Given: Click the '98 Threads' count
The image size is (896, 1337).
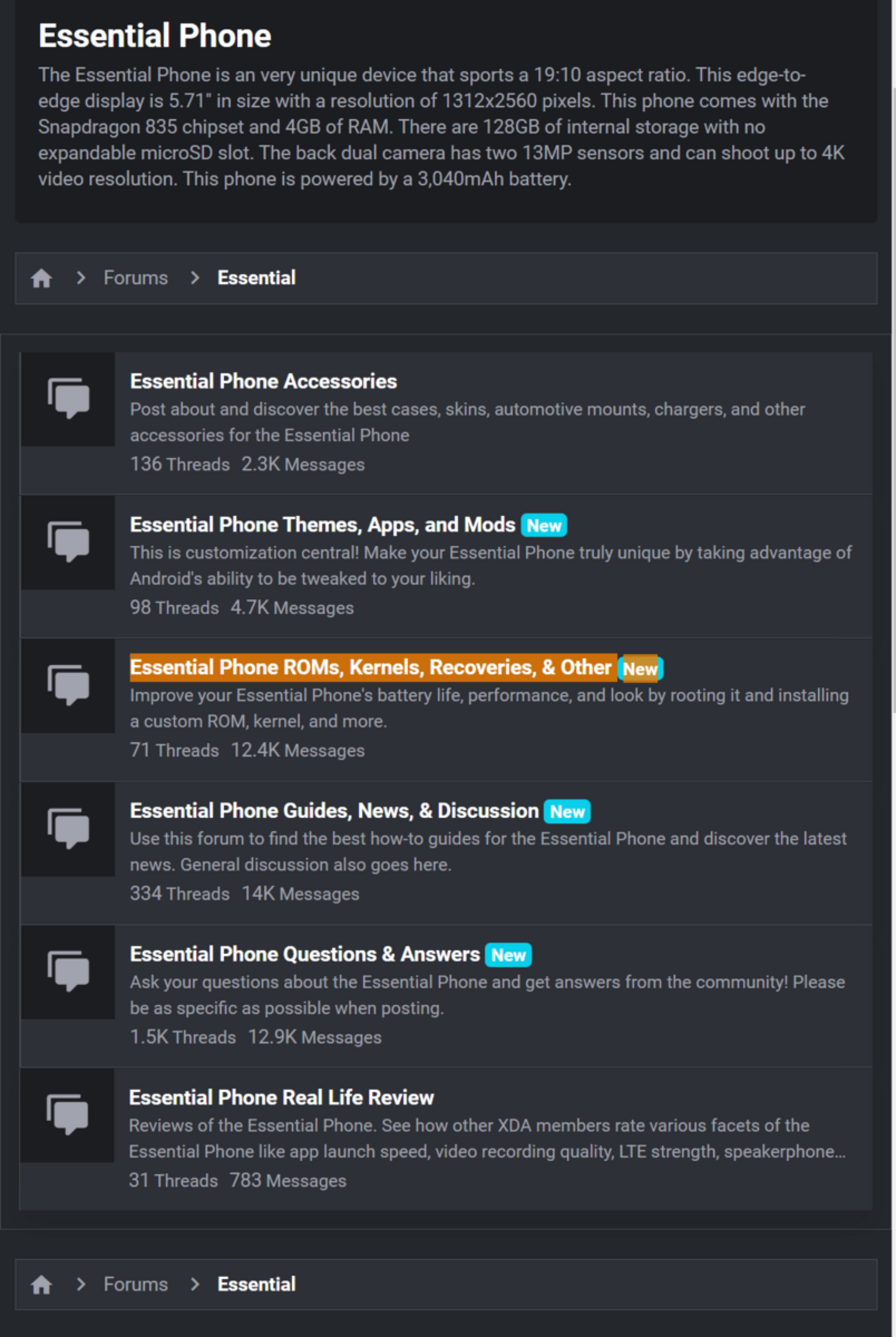Looking at the screenshot, I should (x=174, y=608).
